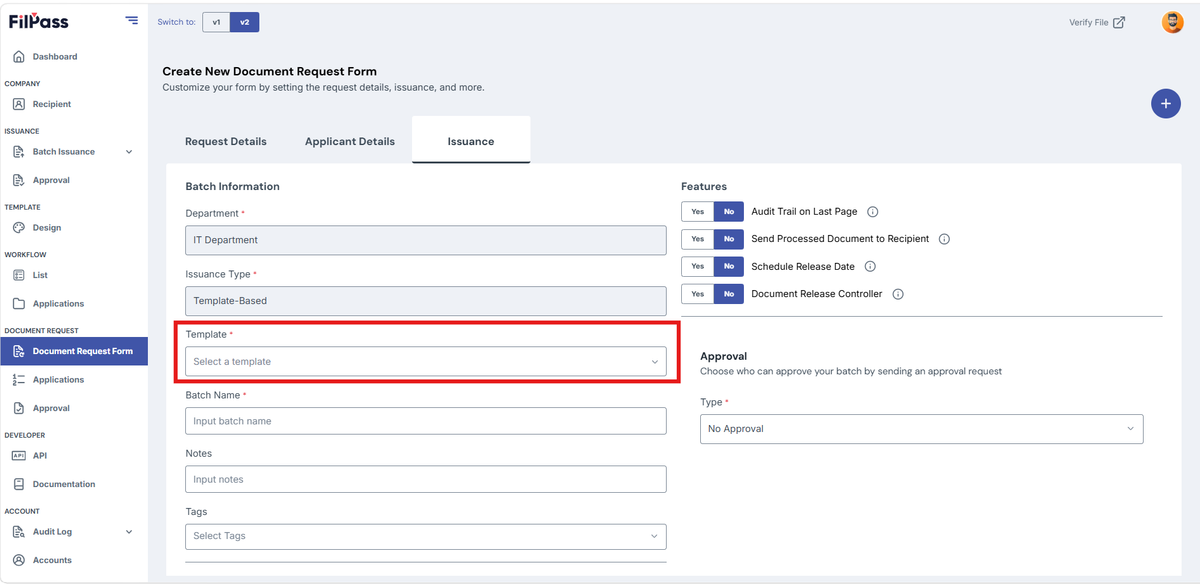Open the Select a template dropdown
1200x584 pixels.
pyautogui.click(x=426, y=362)
